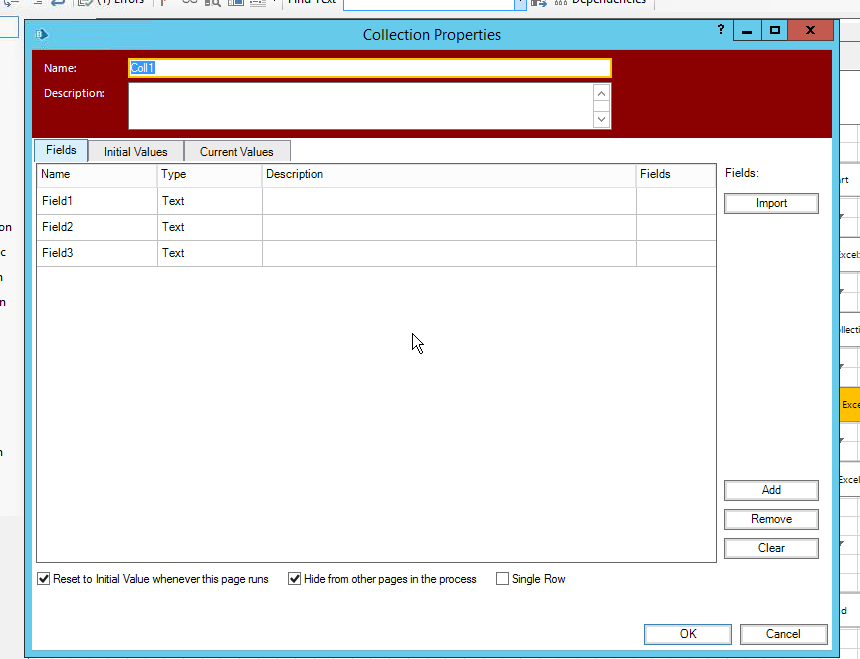
Task: Switch to the Initial Values tab
Action: coord(135,152)
